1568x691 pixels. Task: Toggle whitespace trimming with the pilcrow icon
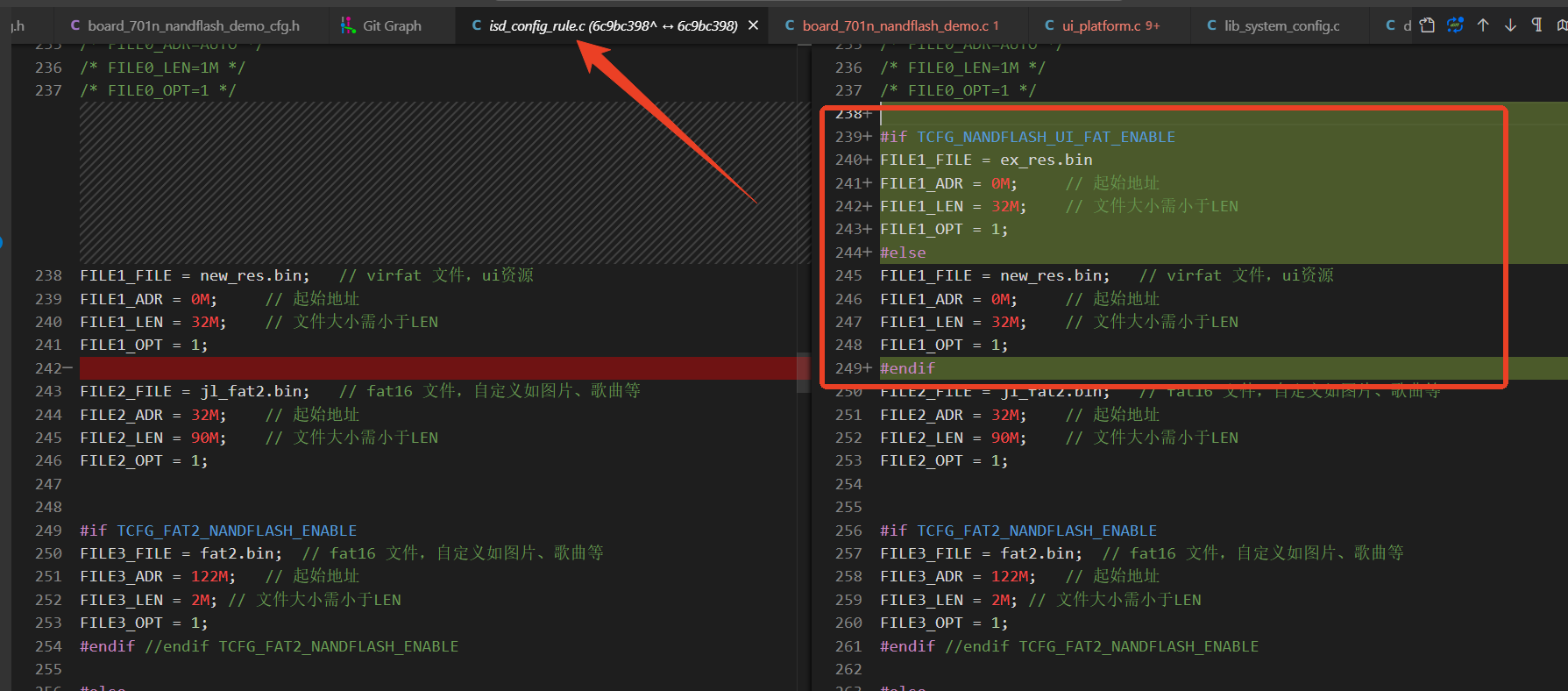1536,25
